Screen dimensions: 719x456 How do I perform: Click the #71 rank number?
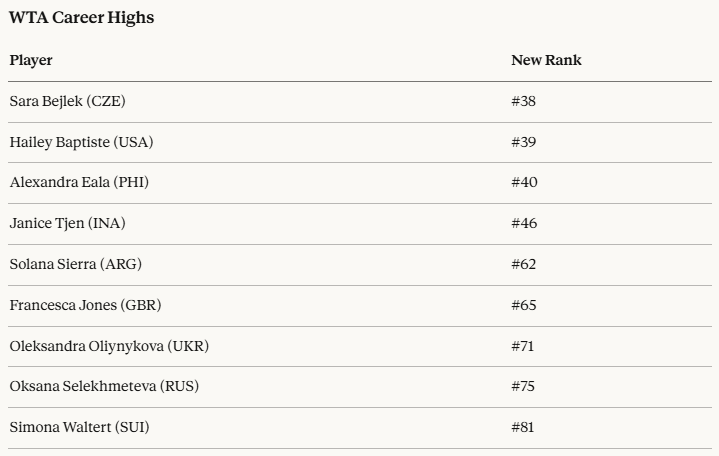pyautogui.click(x=523, y=346)
